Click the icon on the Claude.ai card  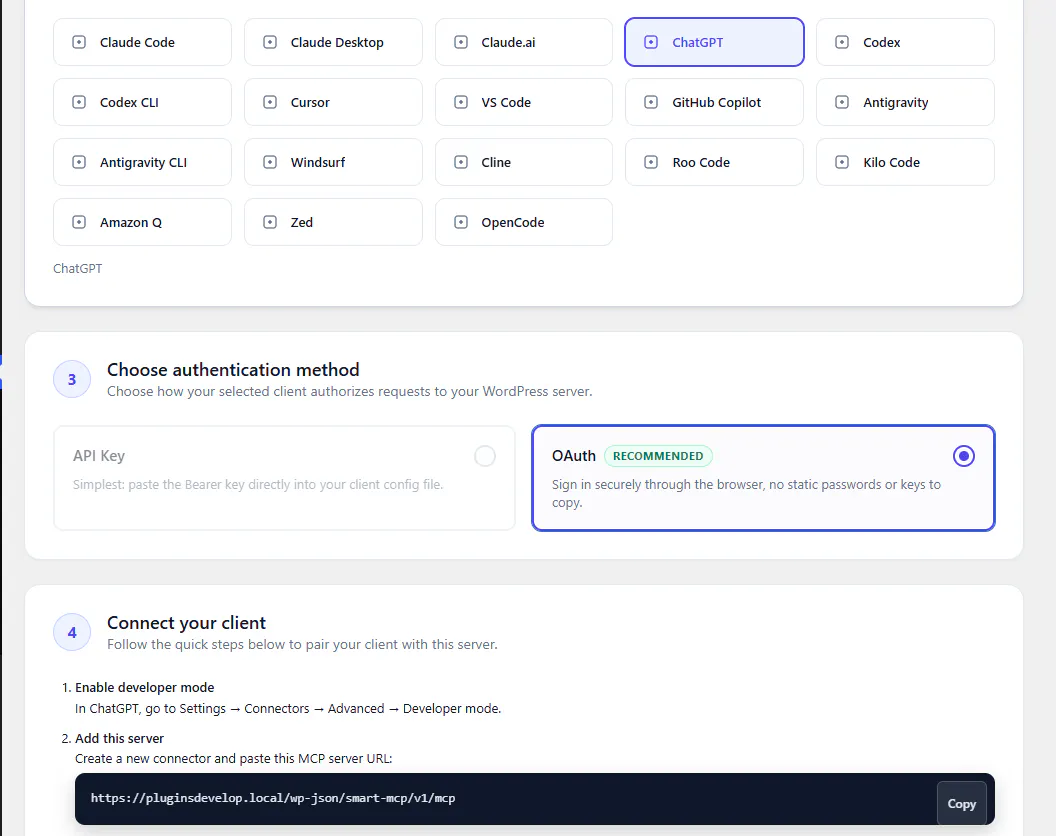pyautogui.click(x=461, y=42)
